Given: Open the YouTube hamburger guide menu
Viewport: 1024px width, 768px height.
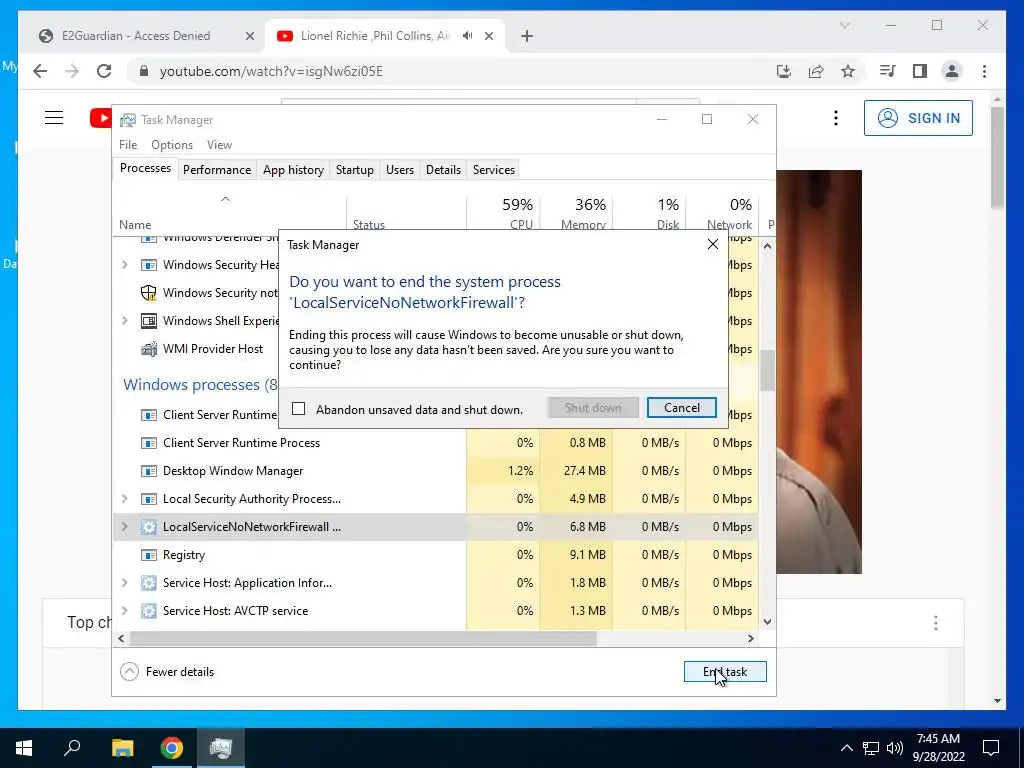Looking at the screenshot, I should pyautogui.click(x=54, y=118).
